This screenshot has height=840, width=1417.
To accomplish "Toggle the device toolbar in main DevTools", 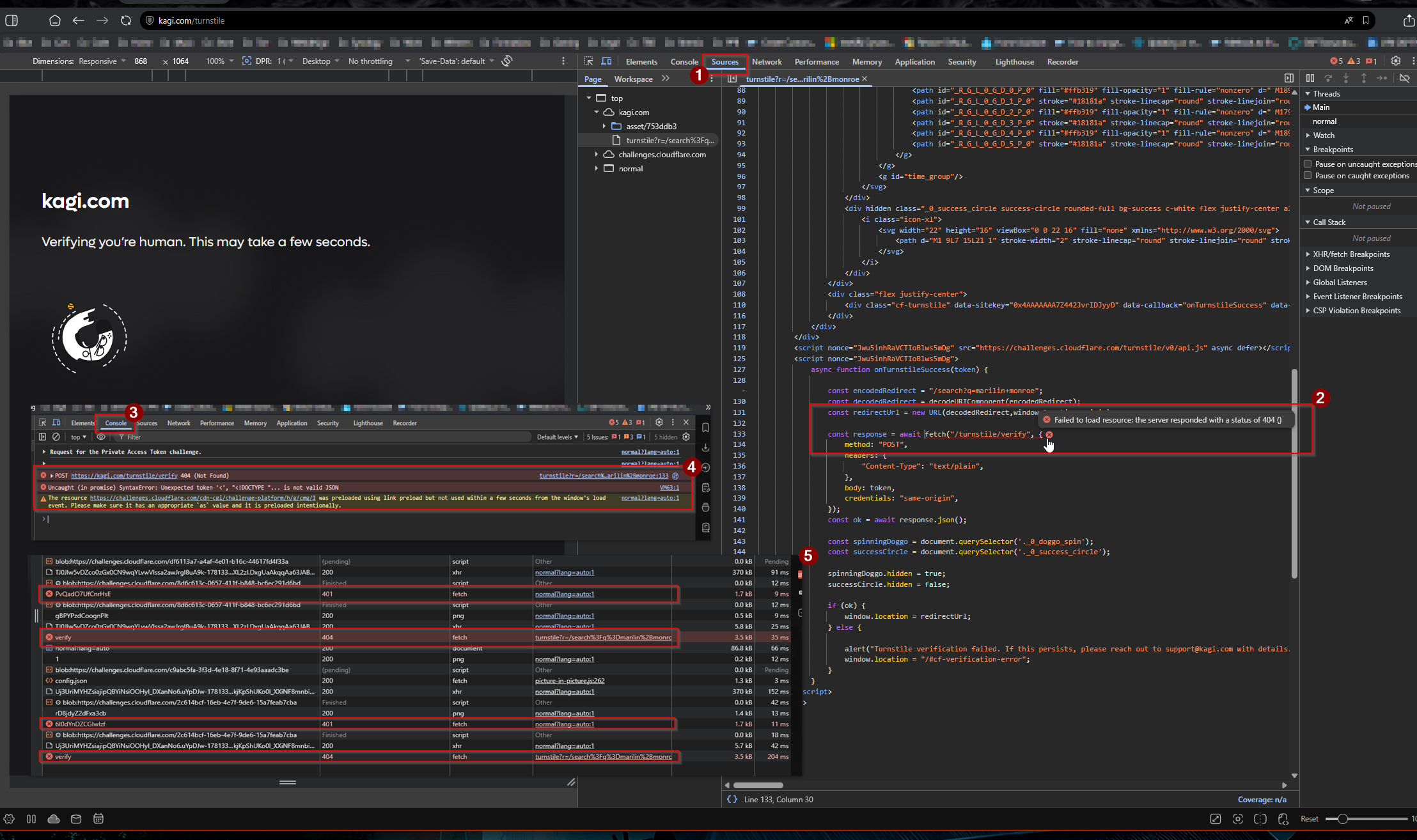I will tap(606, 61).
